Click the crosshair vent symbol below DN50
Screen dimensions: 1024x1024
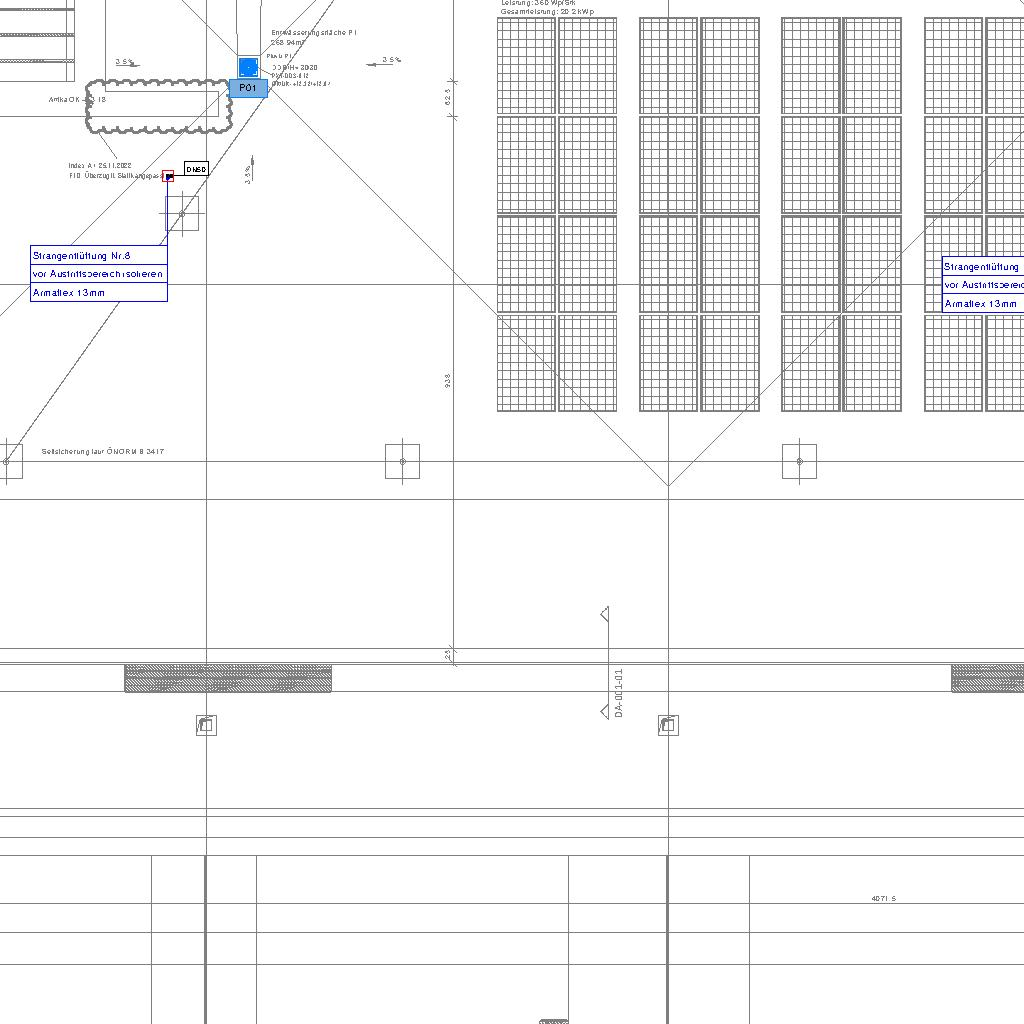click(x=182, y=213)
